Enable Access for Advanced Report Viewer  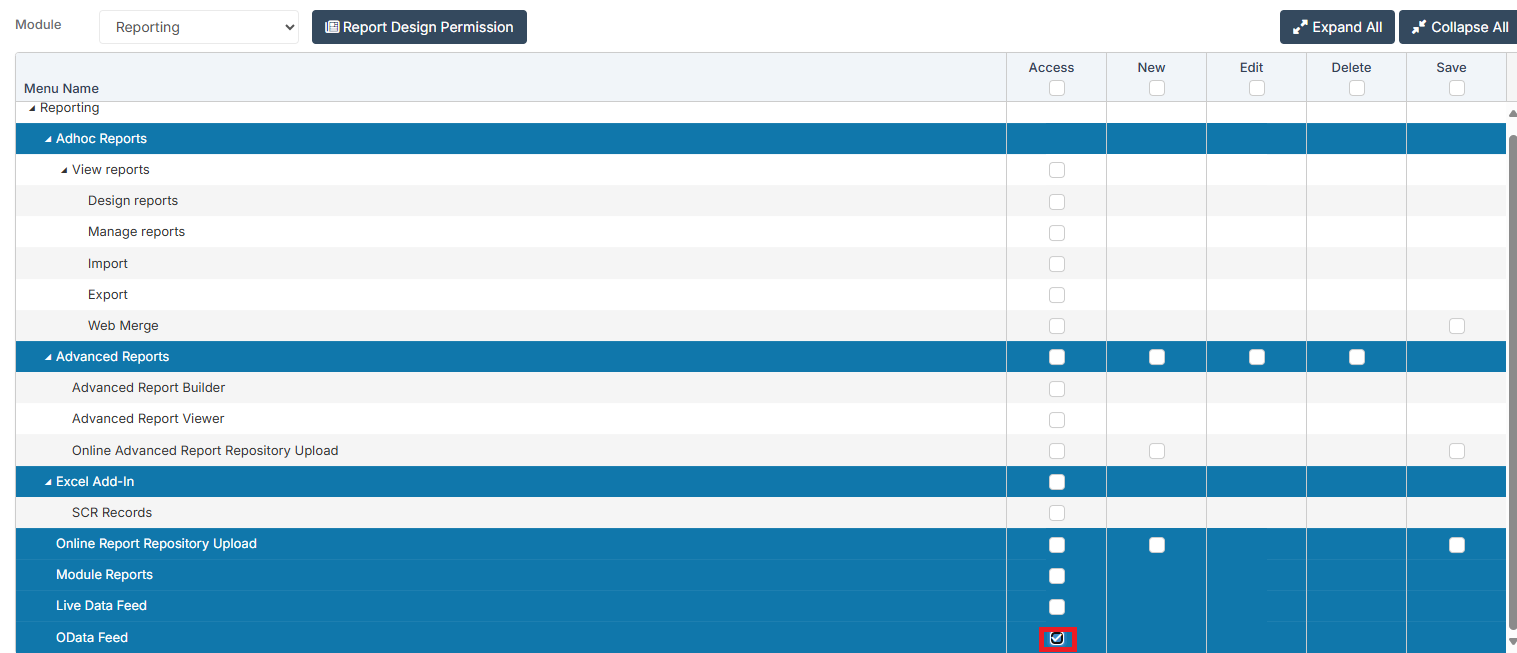coord(1057,420)
